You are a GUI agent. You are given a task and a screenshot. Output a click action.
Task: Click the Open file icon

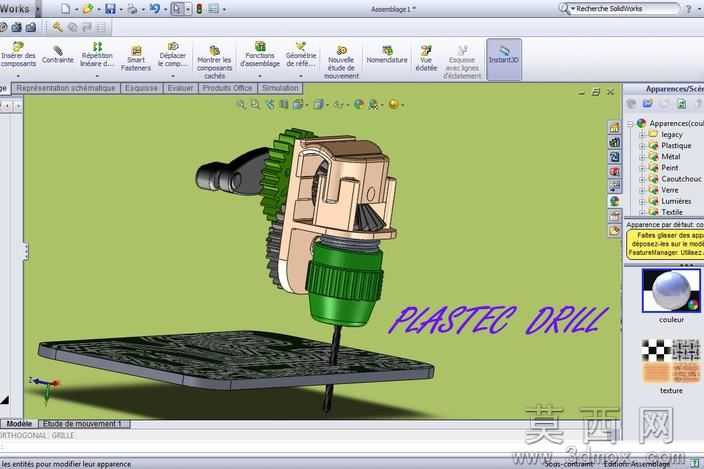click(88, 9)
